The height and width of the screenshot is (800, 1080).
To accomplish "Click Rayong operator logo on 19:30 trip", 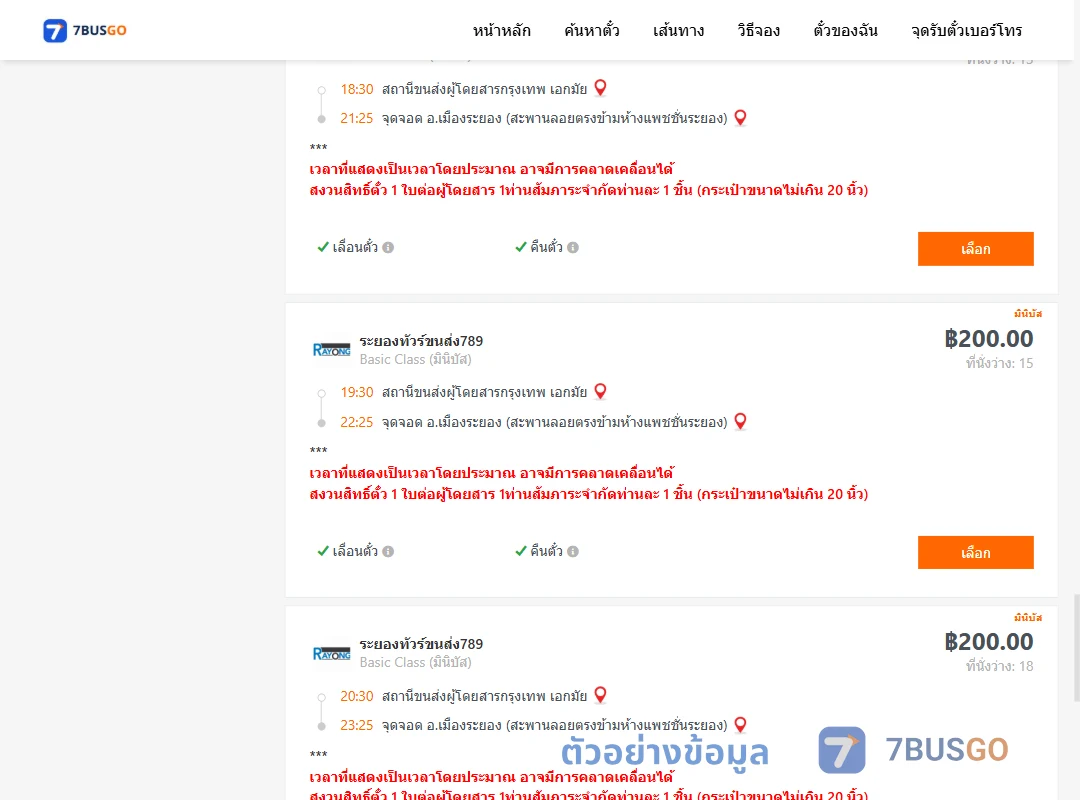I will (x=331, y=350).
